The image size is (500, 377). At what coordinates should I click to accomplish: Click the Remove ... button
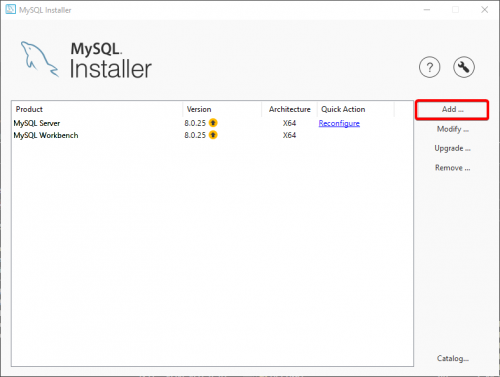point(453,168)
